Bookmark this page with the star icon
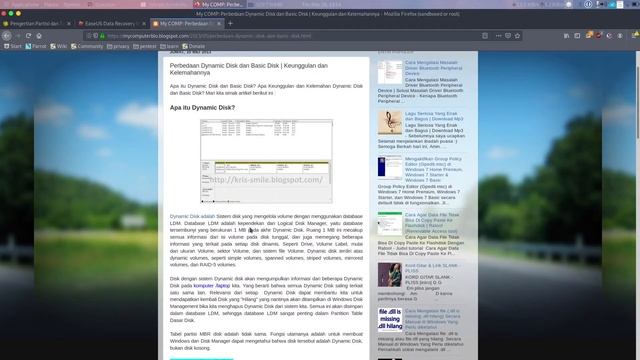The width and height of the screenshot is (640, 360). 518,36
